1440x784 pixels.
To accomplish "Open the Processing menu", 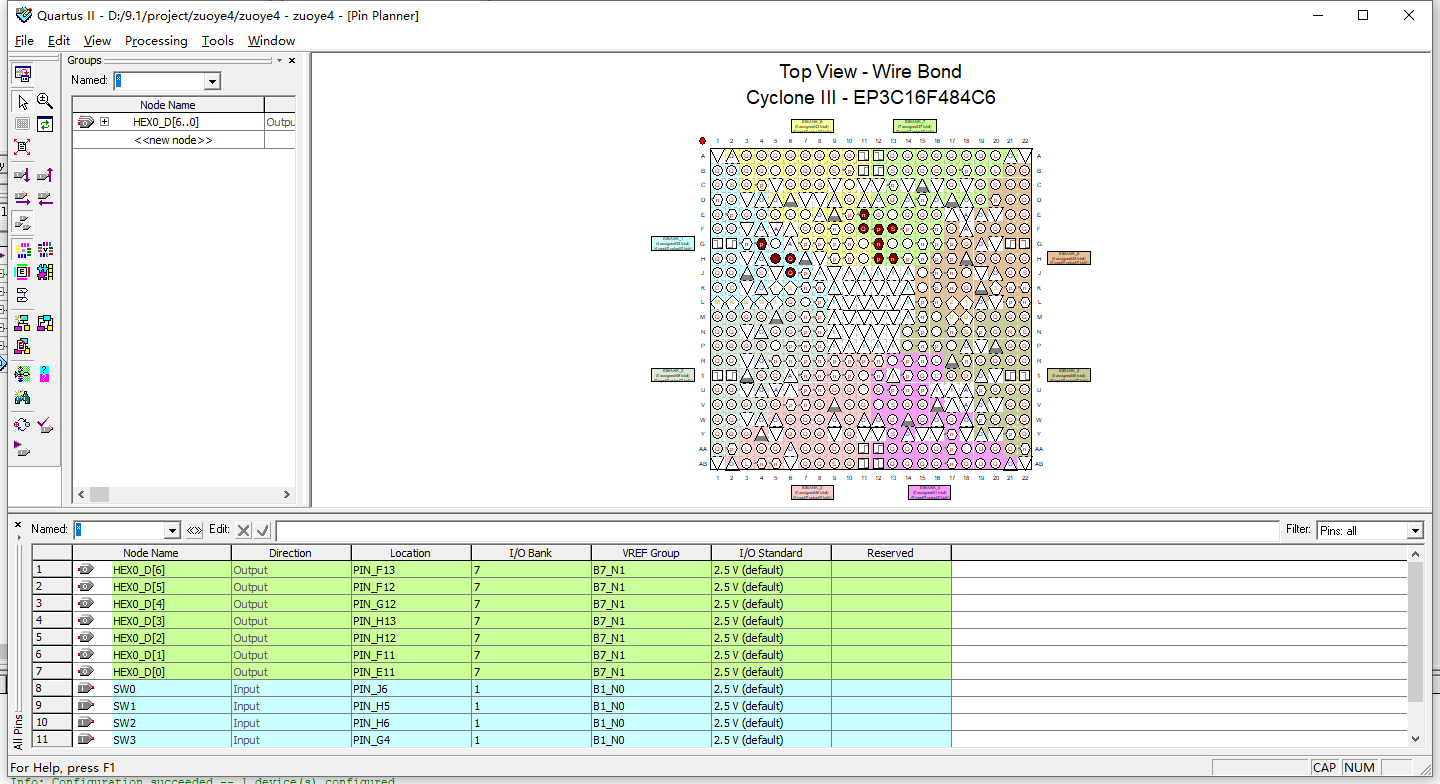I will pos(156,41).
